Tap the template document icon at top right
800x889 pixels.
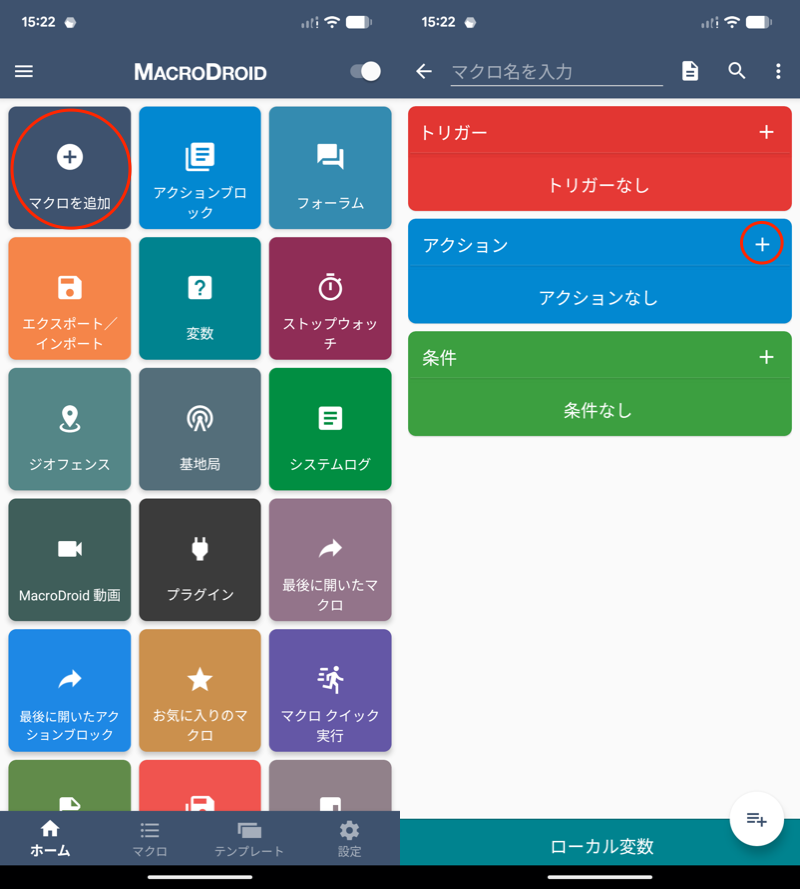(x=690, y=71)
